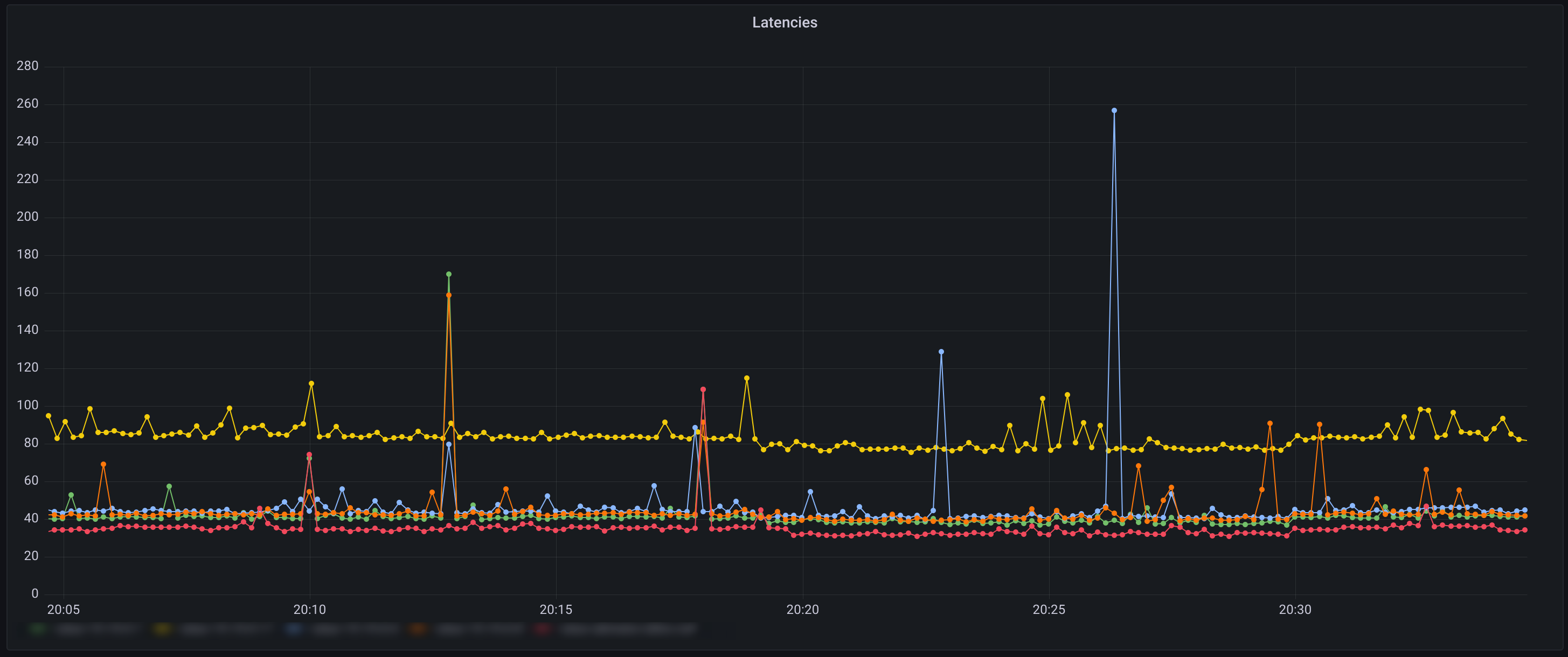This screenshot has height=657, width=1568.
Task: Click the blue spike point near 257
Action: (1114, 111)
